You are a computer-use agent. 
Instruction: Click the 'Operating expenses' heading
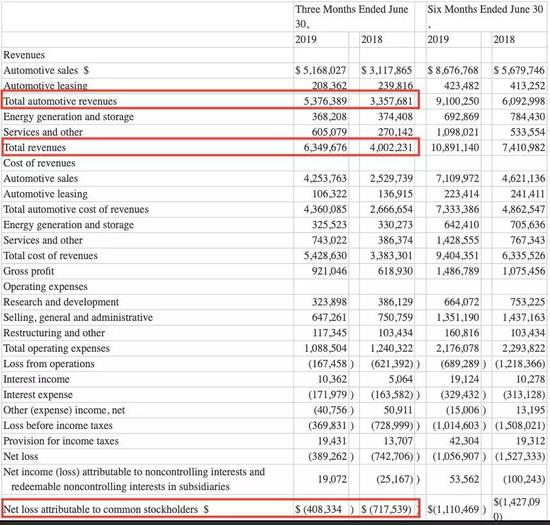click(x=46, y=287)
